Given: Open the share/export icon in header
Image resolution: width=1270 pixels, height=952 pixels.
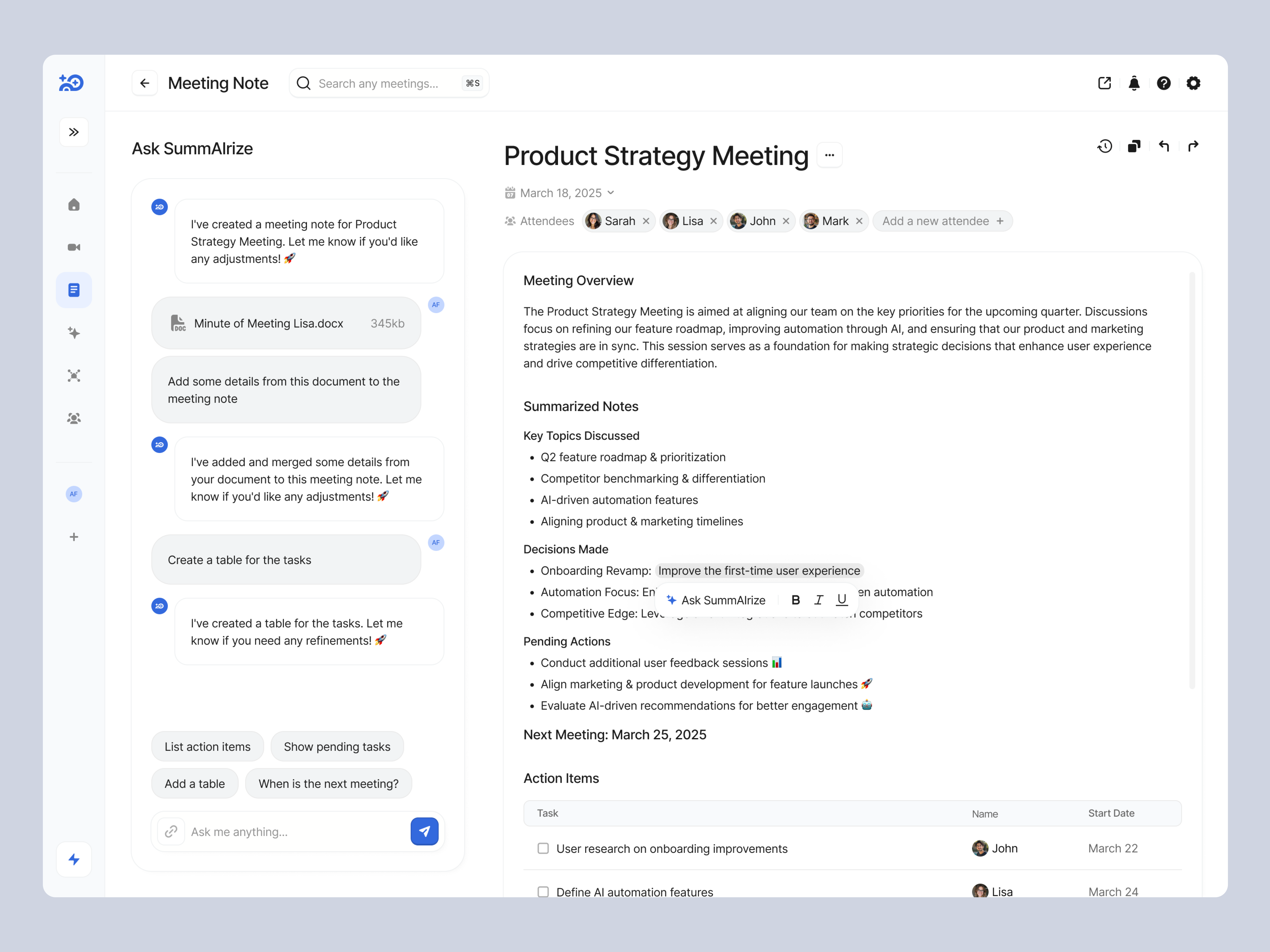Looking at the screenshot, I should [x=1105, y=83].
